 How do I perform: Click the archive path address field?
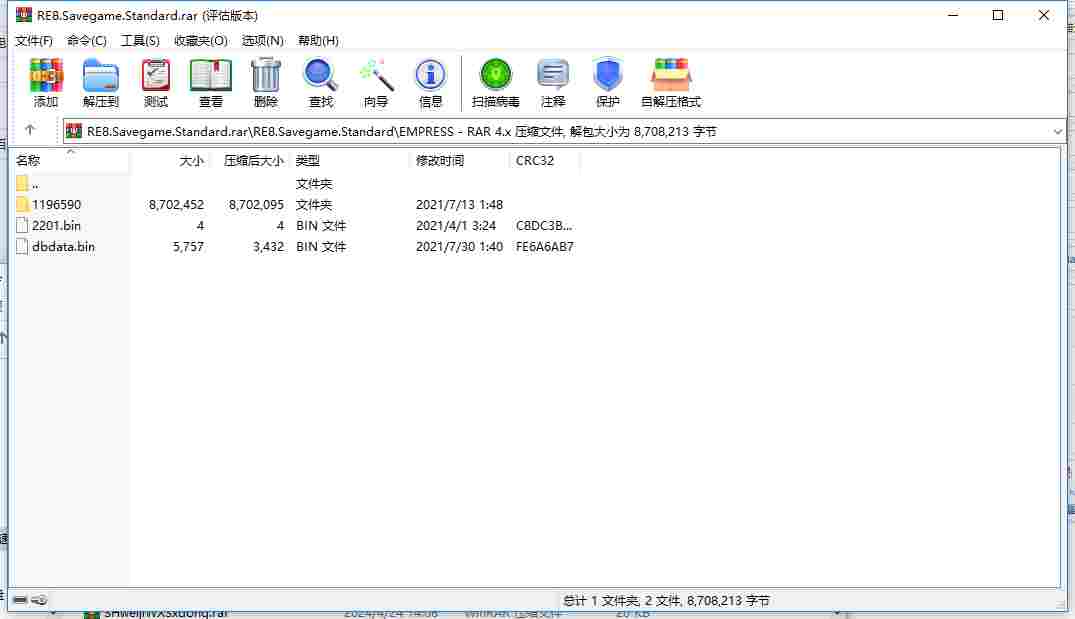click(562, 131)
